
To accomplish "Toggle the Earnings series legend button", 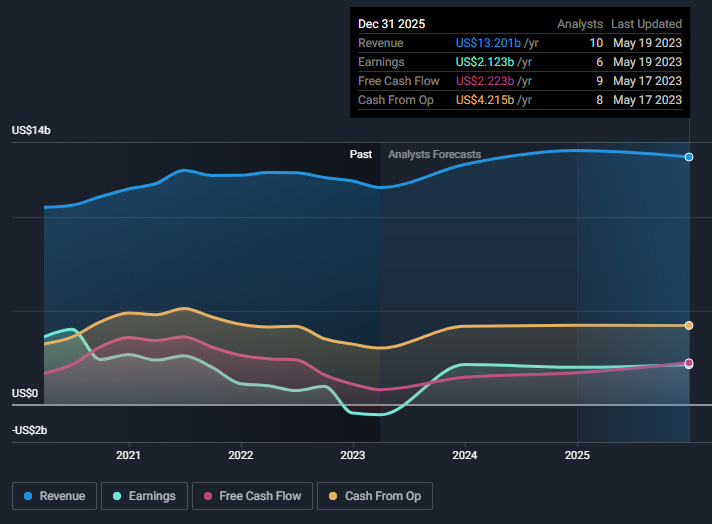I will point(144,496).
